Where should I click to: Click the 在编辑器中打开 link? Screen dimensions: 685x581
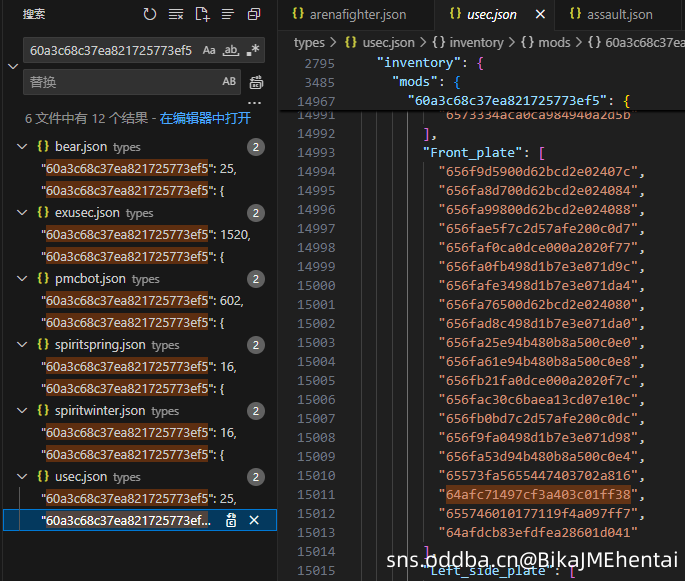[205, 118]
